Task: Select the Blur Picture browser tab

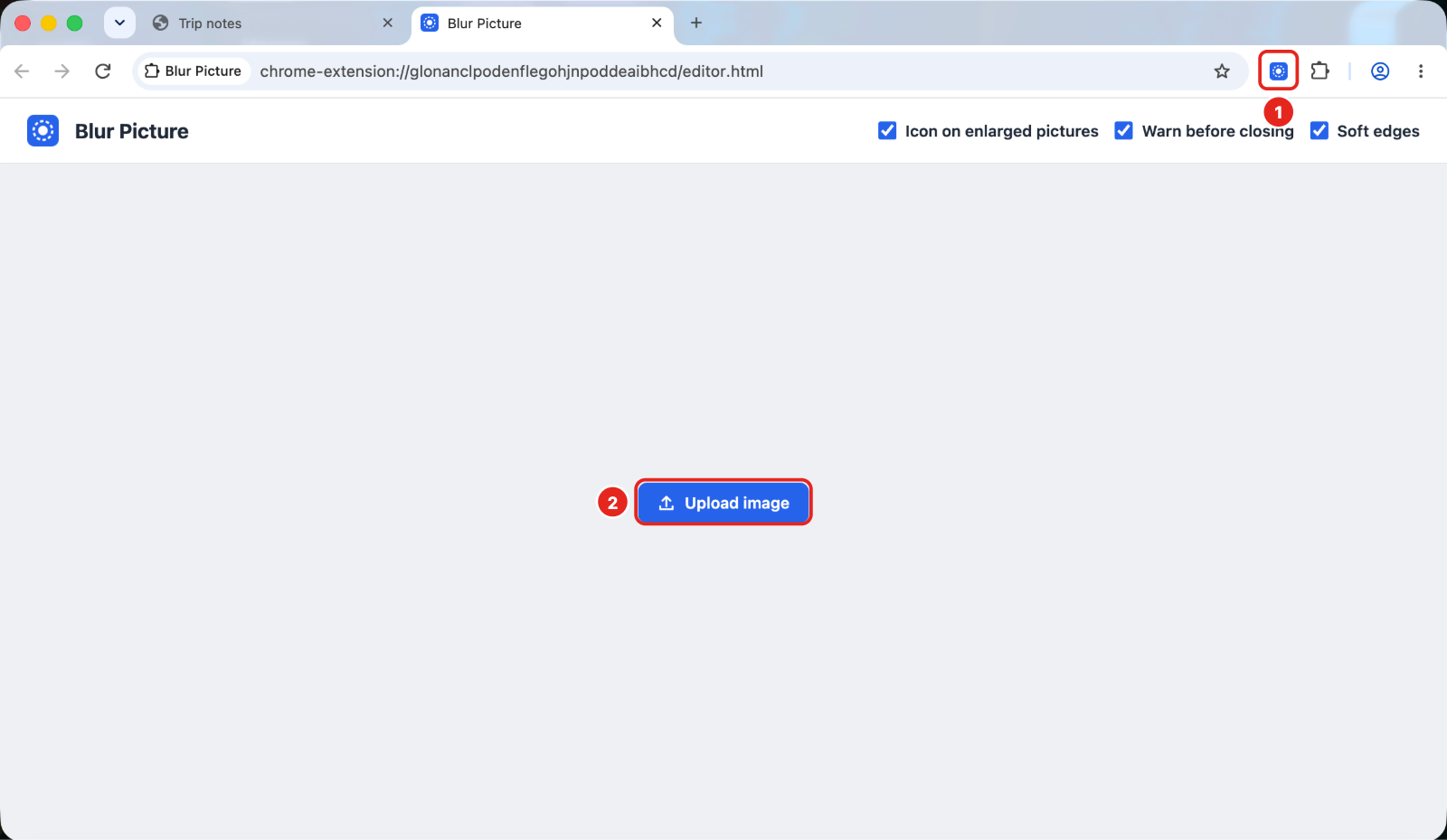Action: pos(543,24)
